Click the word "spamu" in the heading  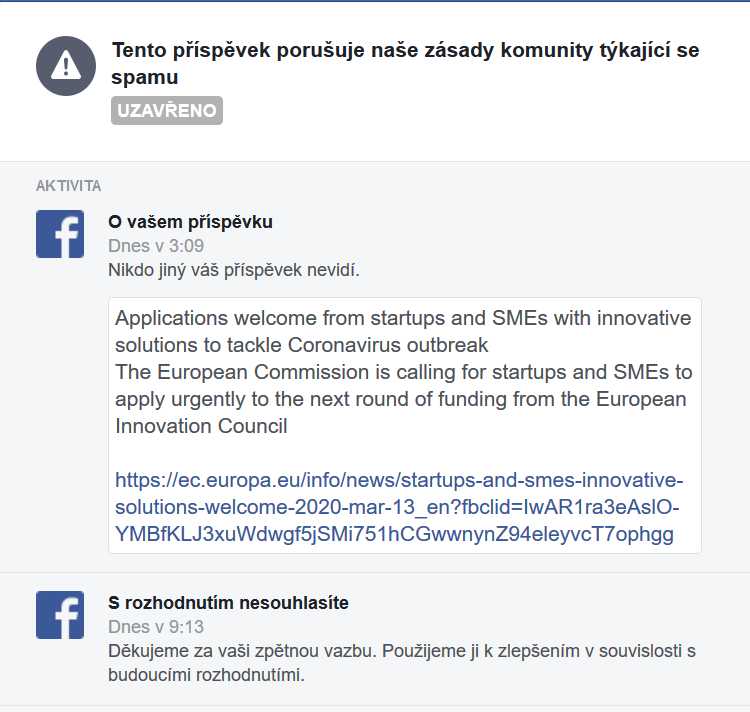click(145, 77)
